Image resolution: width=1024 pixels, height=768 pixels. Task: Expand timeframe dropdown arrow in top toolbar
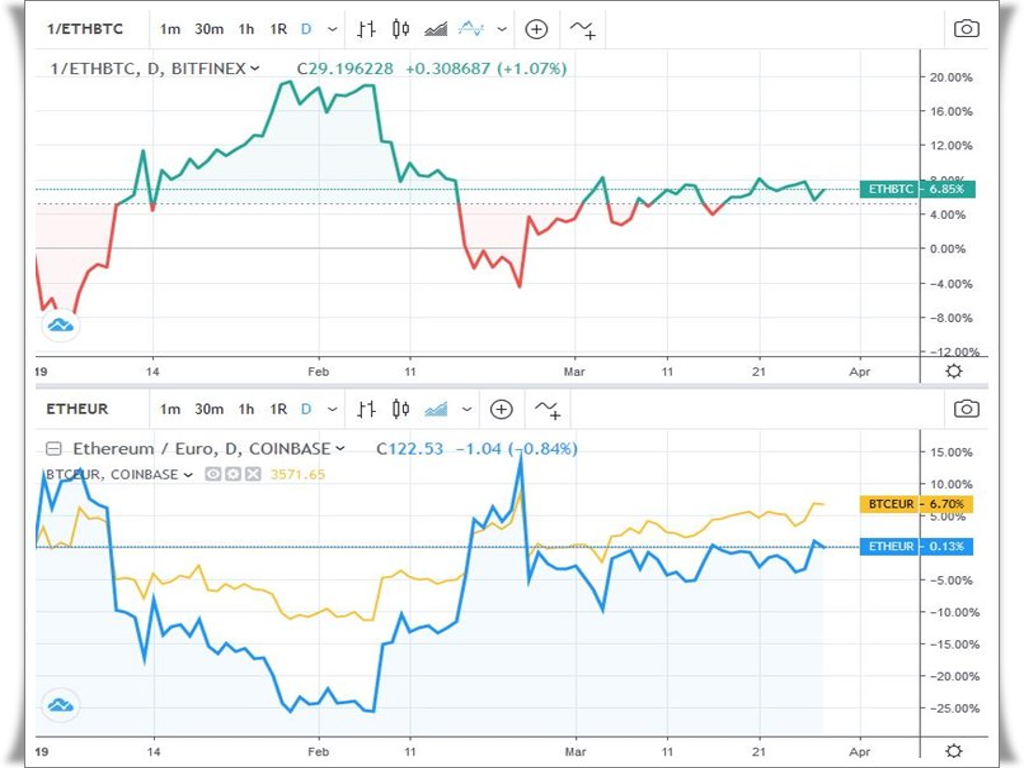(332, 30)
